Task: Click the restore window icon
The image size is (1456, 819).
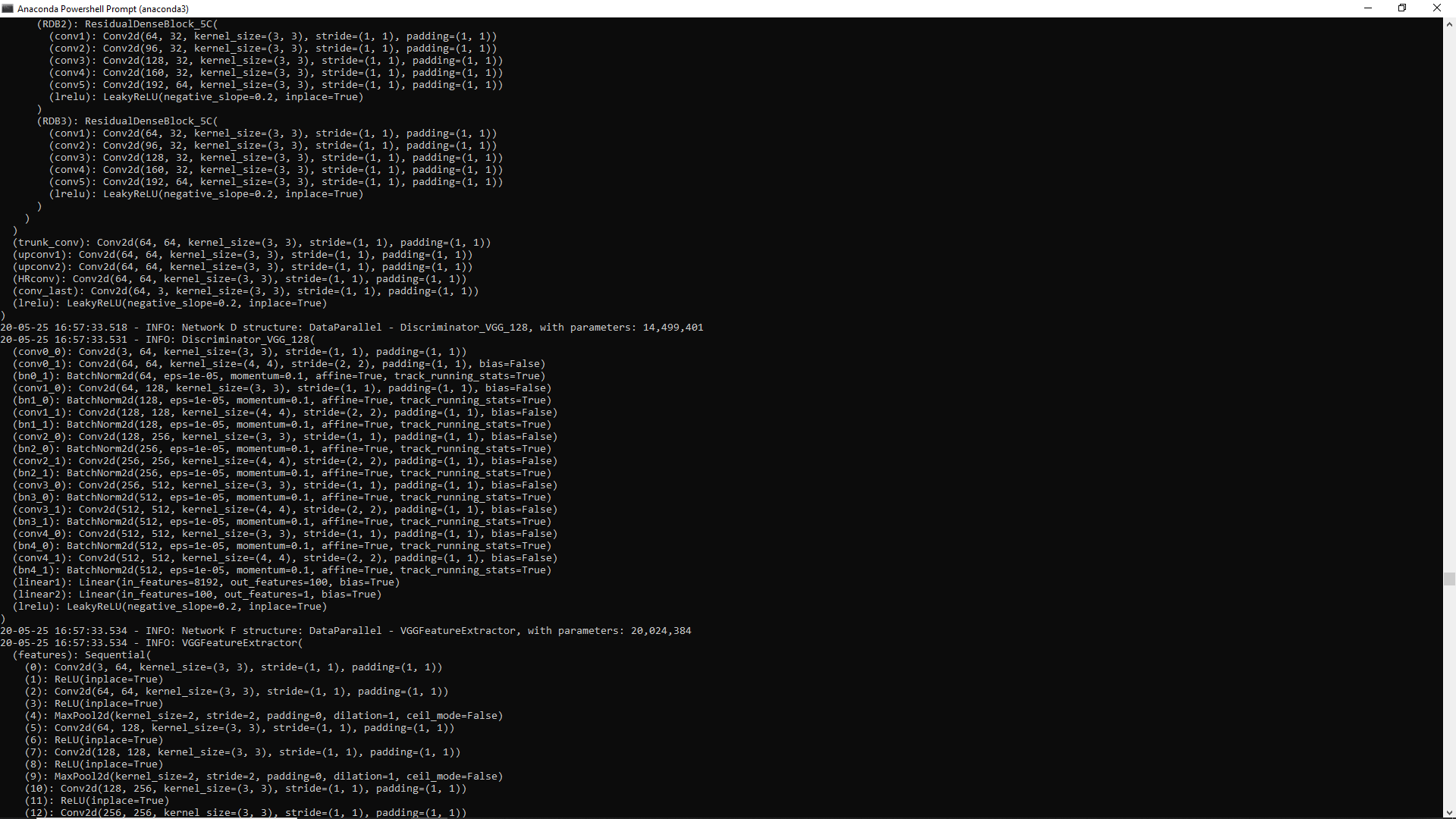Action: (1402, 8)
